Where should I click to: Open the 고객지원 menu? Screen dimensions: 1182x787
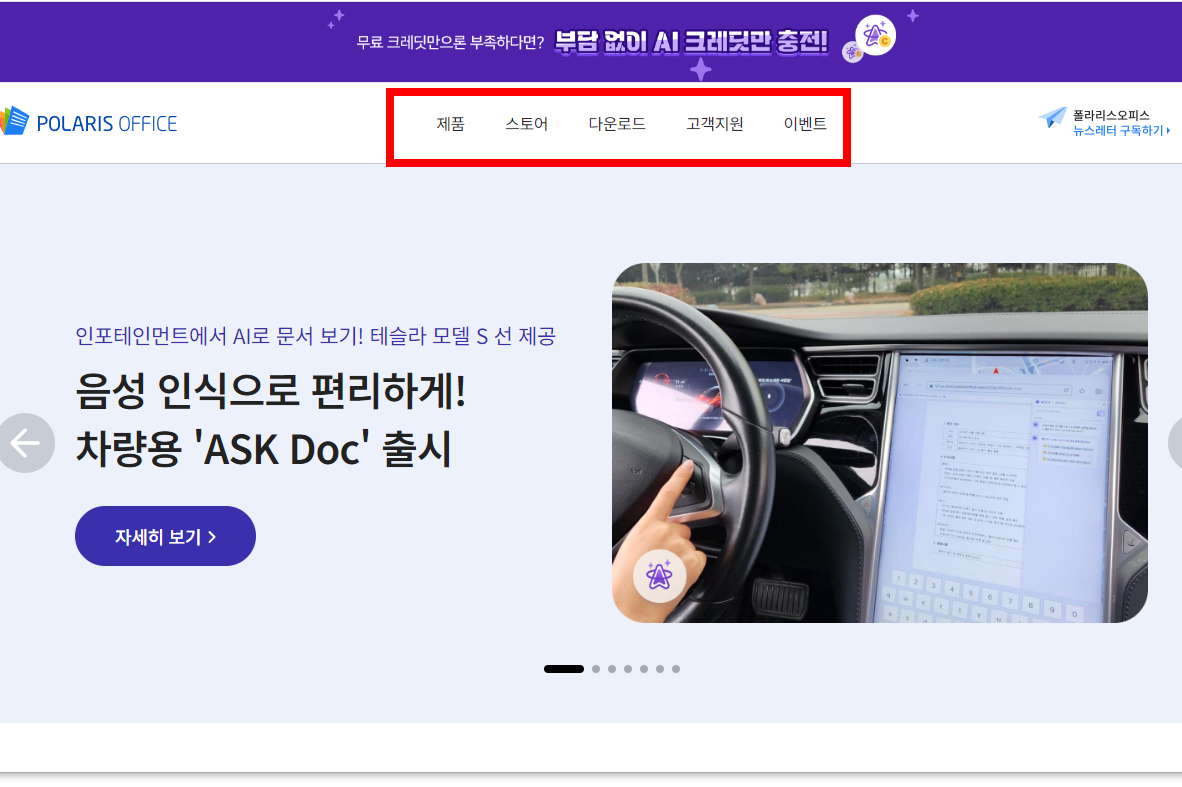tap(714, 124)
